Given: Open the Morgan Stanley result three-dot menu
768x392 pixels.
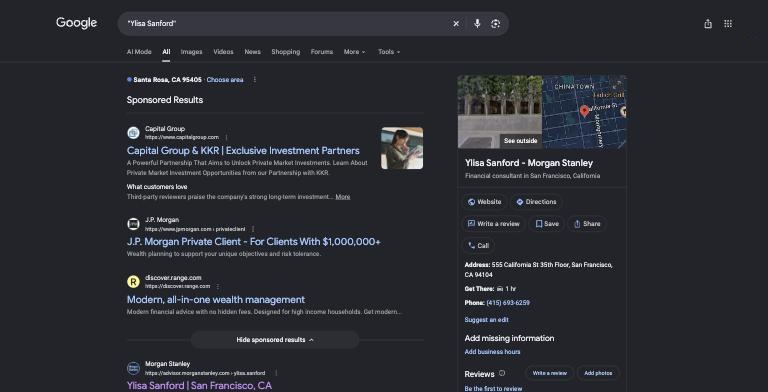Looking at the screenshot, I should tap(276, 373).
